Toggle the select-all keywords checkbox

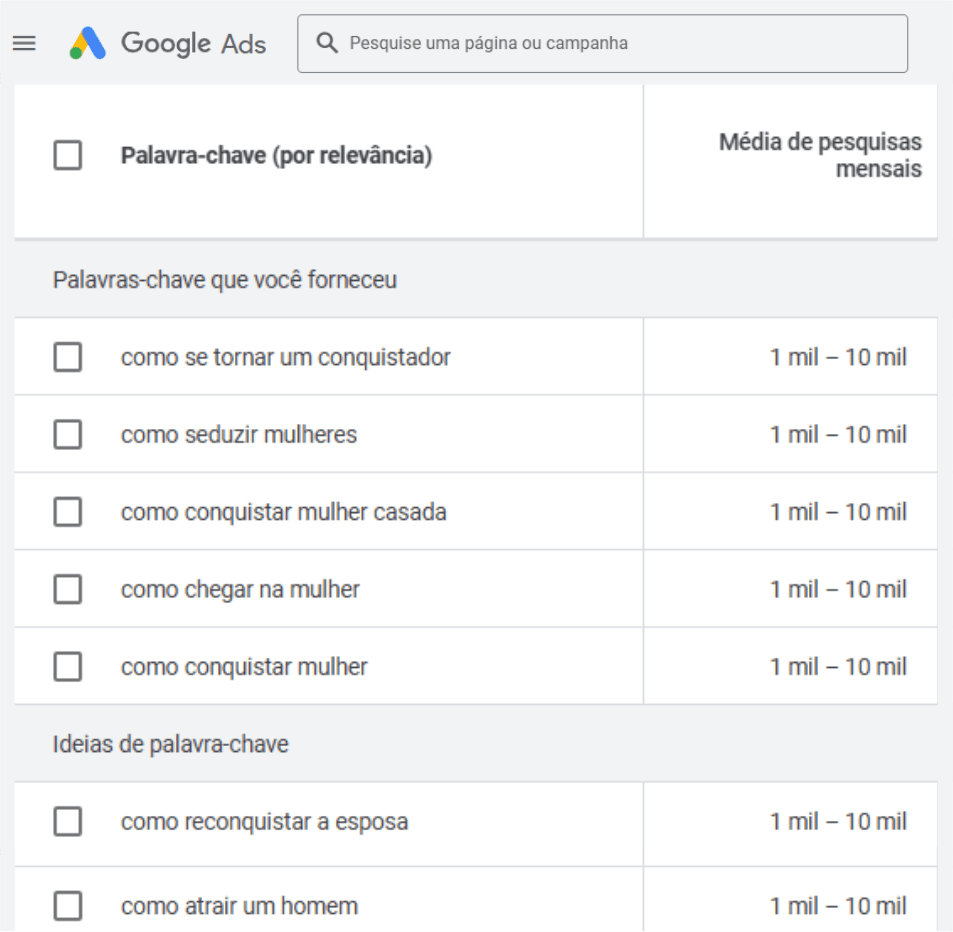tap(67, 156)
